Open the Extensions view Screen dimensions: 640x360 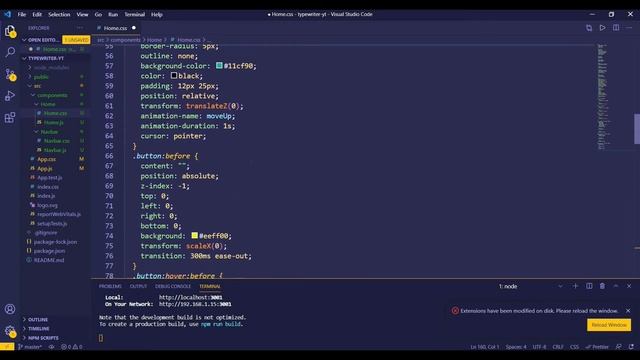point(10,118)
